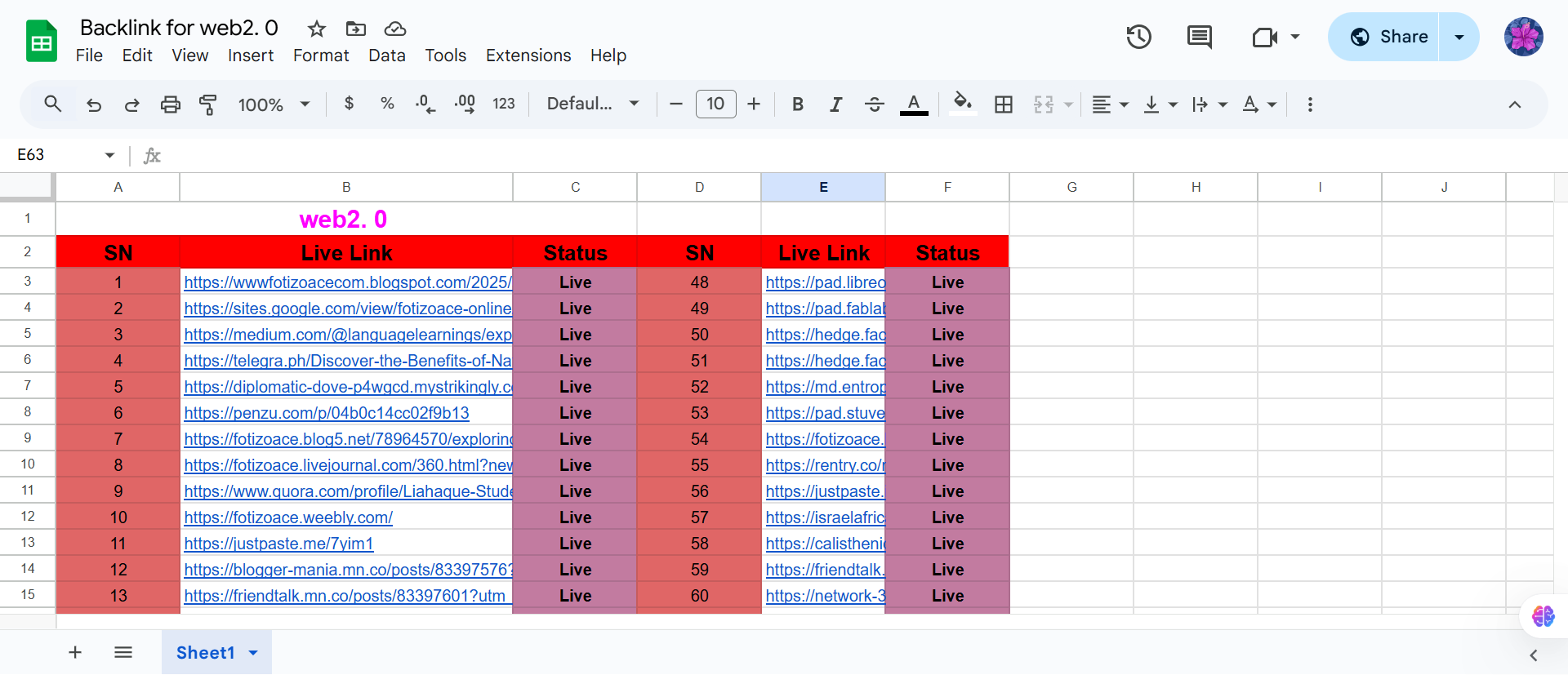Click the Share button
Screen dimensions: 1568x675
coord(1388,37)
